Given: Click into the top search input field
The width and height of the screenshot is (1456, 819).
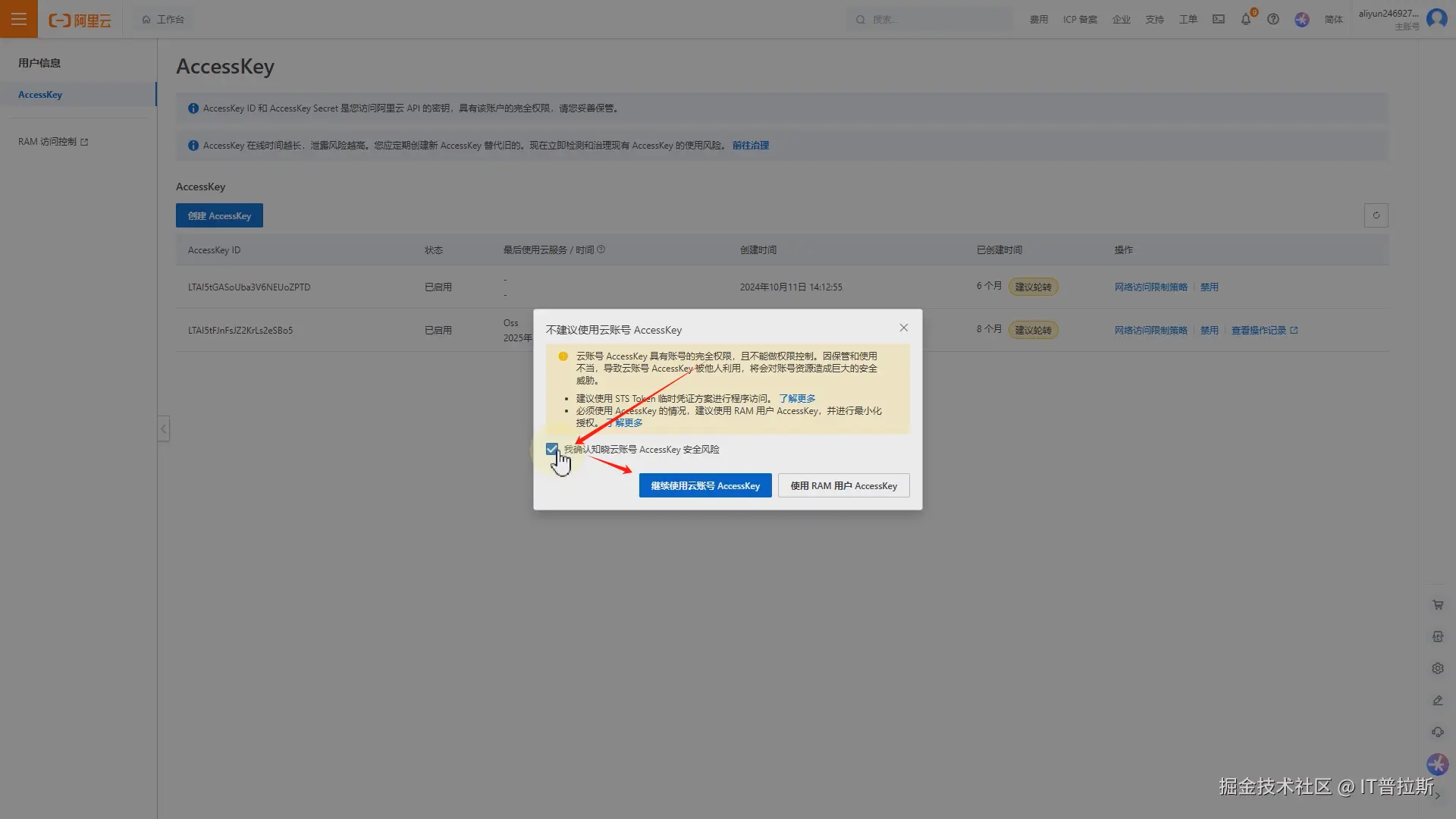Looking at the screenshot, I should tap(933, 20).
